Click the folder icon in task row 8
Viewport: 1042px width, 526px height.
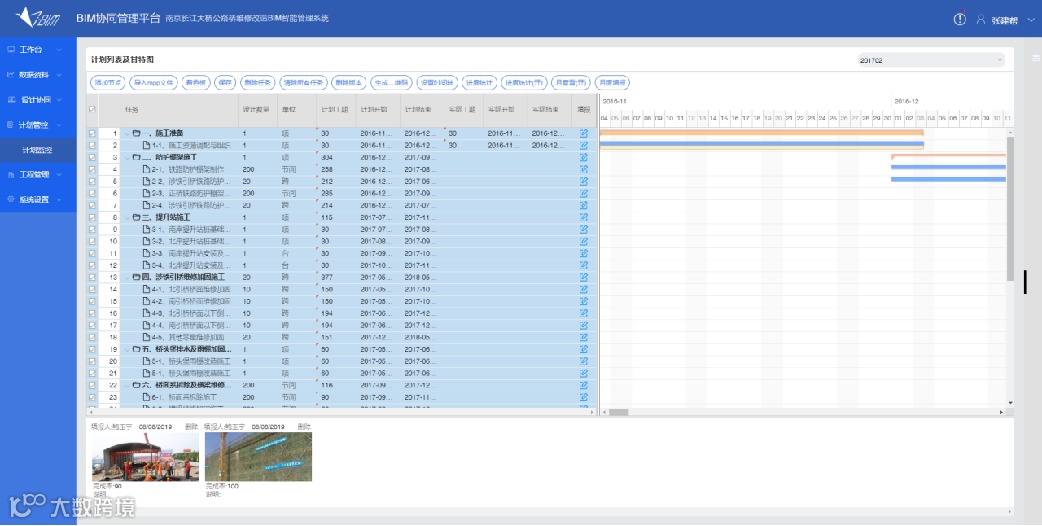136,217
